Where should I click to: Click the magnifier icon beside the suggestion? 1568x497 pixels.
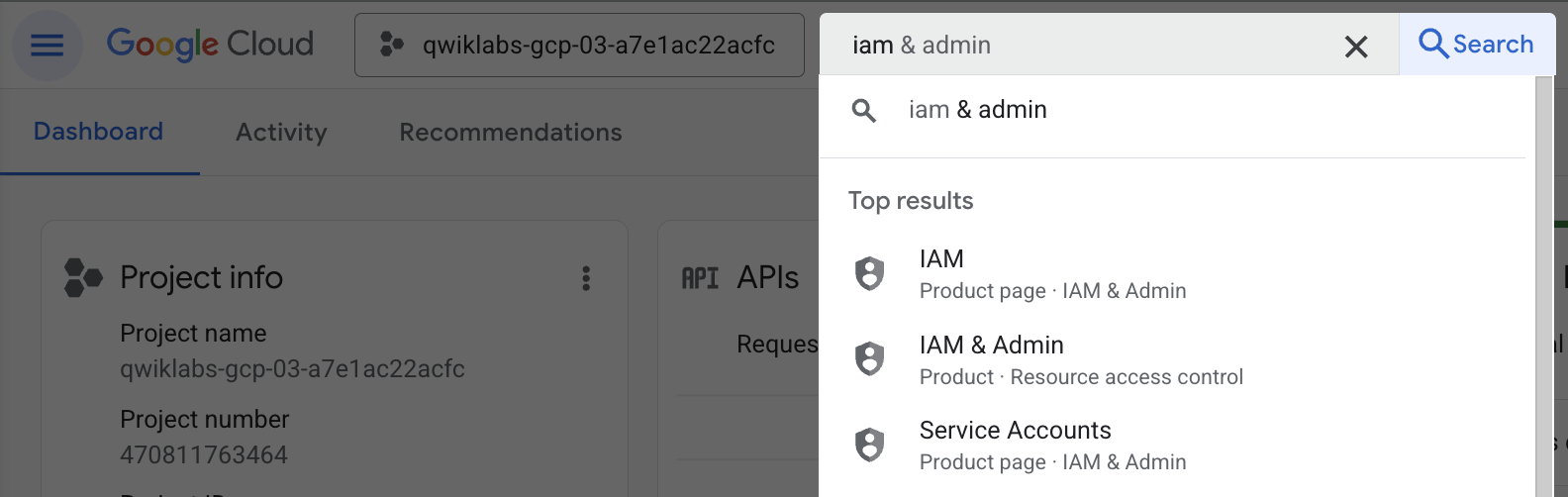point(864,110)
